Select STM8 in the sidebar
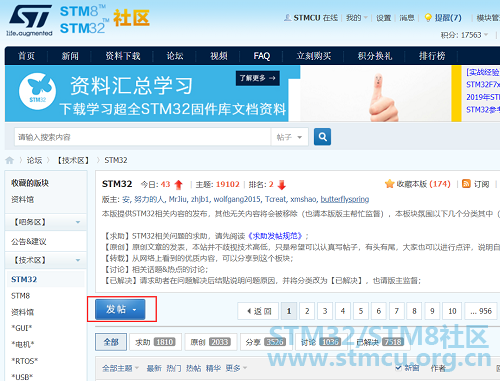This screenshot has width=500, height=381. (x=21, y=296)
